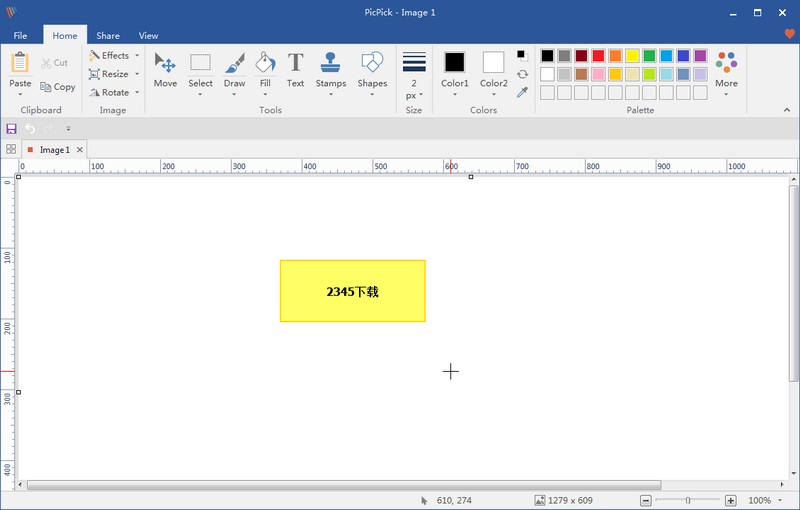
Task: Pick the purple palette swatch
Action: [700, 56]
